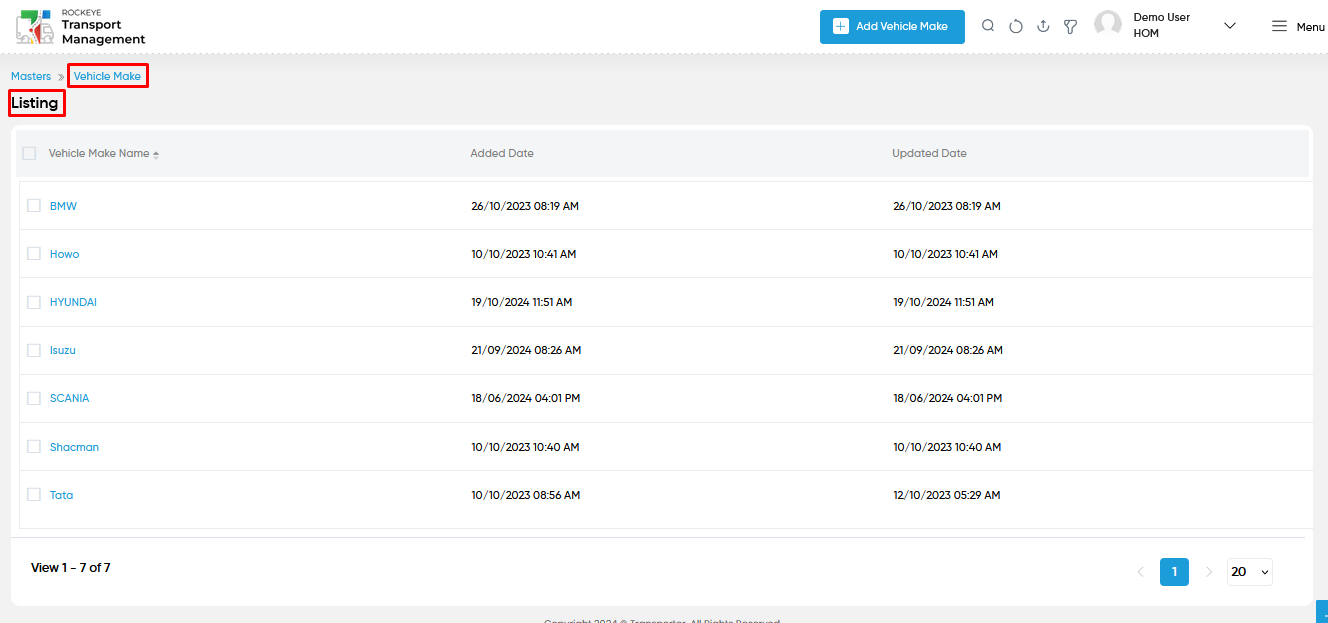Viewport: 1328px width, 623px height.
Task: Expand the Demo User dropdown chevron
Action: tap(1230, 26)
